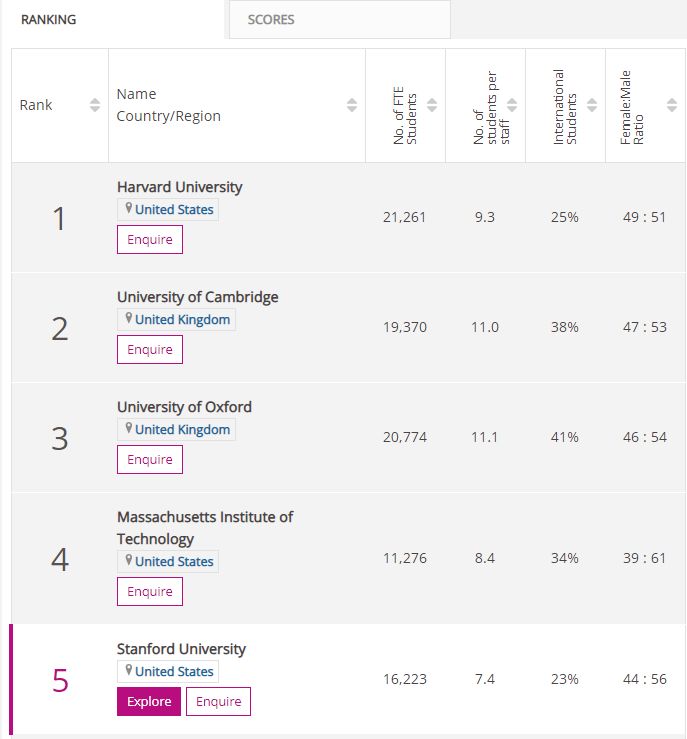
Task: Sort by No. of FTE Students
Action: [432, 105]
